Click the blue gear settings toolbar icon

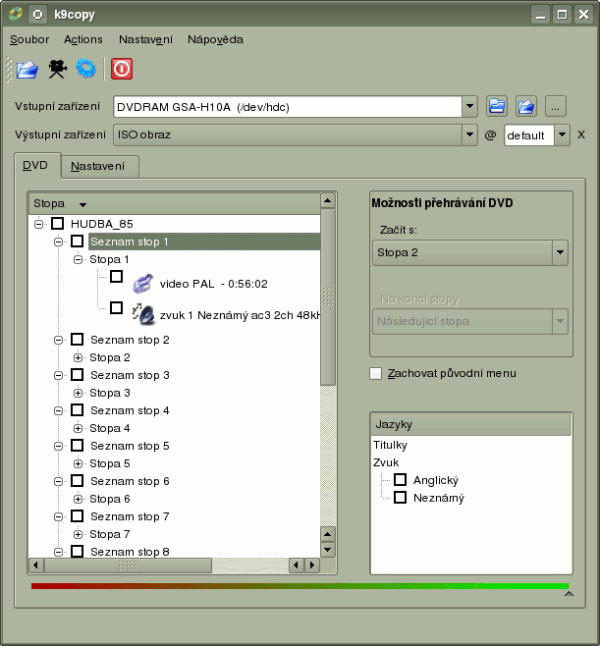(x=86, y=69)
